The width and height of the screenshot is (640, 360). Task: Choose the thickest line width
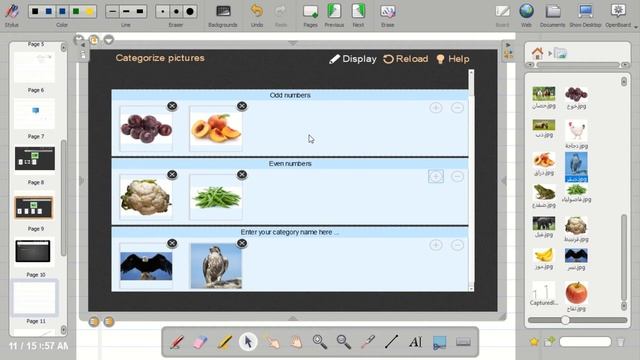140,11
